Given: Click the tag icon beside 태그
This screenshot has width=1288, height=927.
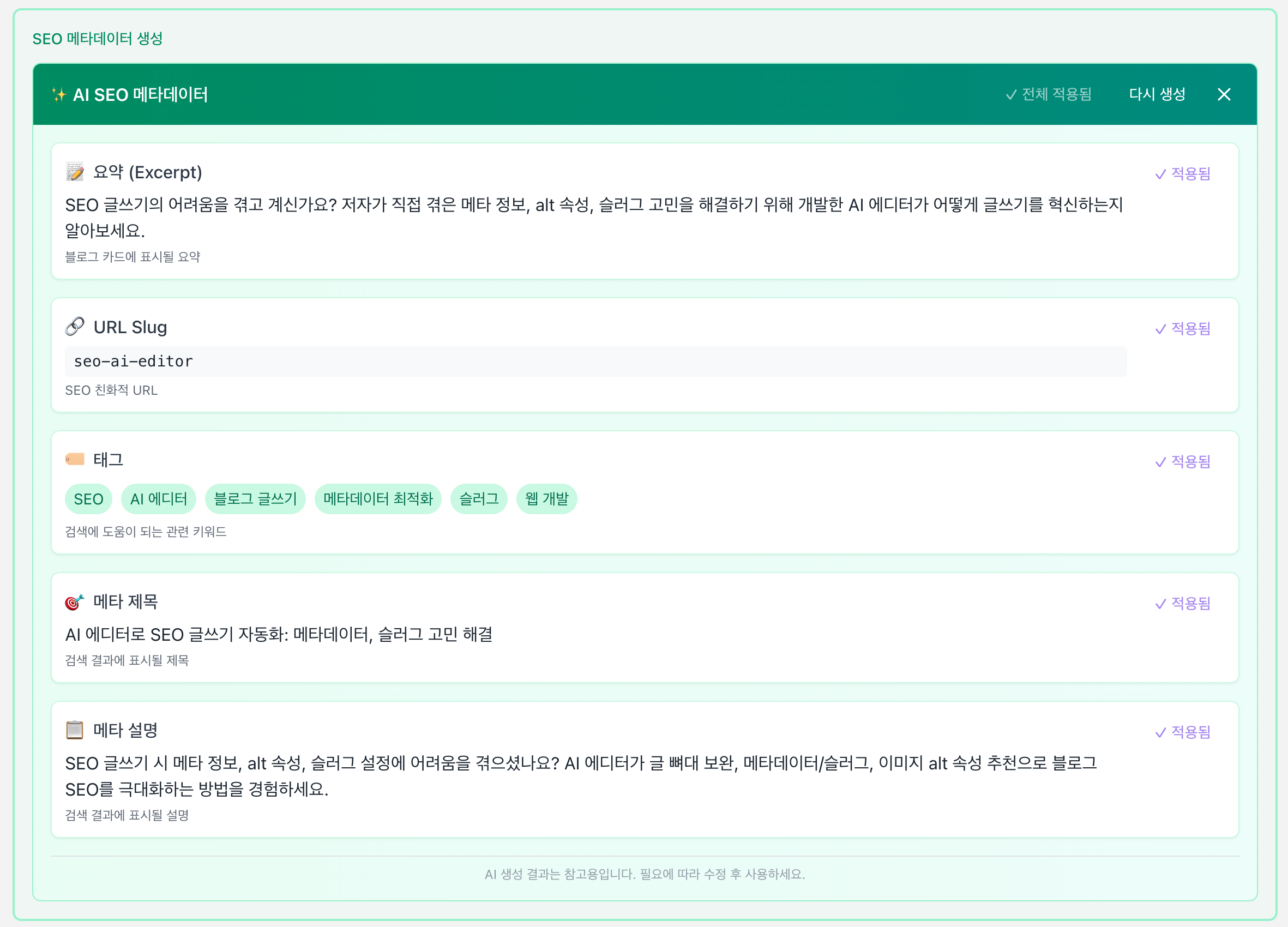Looking at the screenshot, I should tap(74, 459).
